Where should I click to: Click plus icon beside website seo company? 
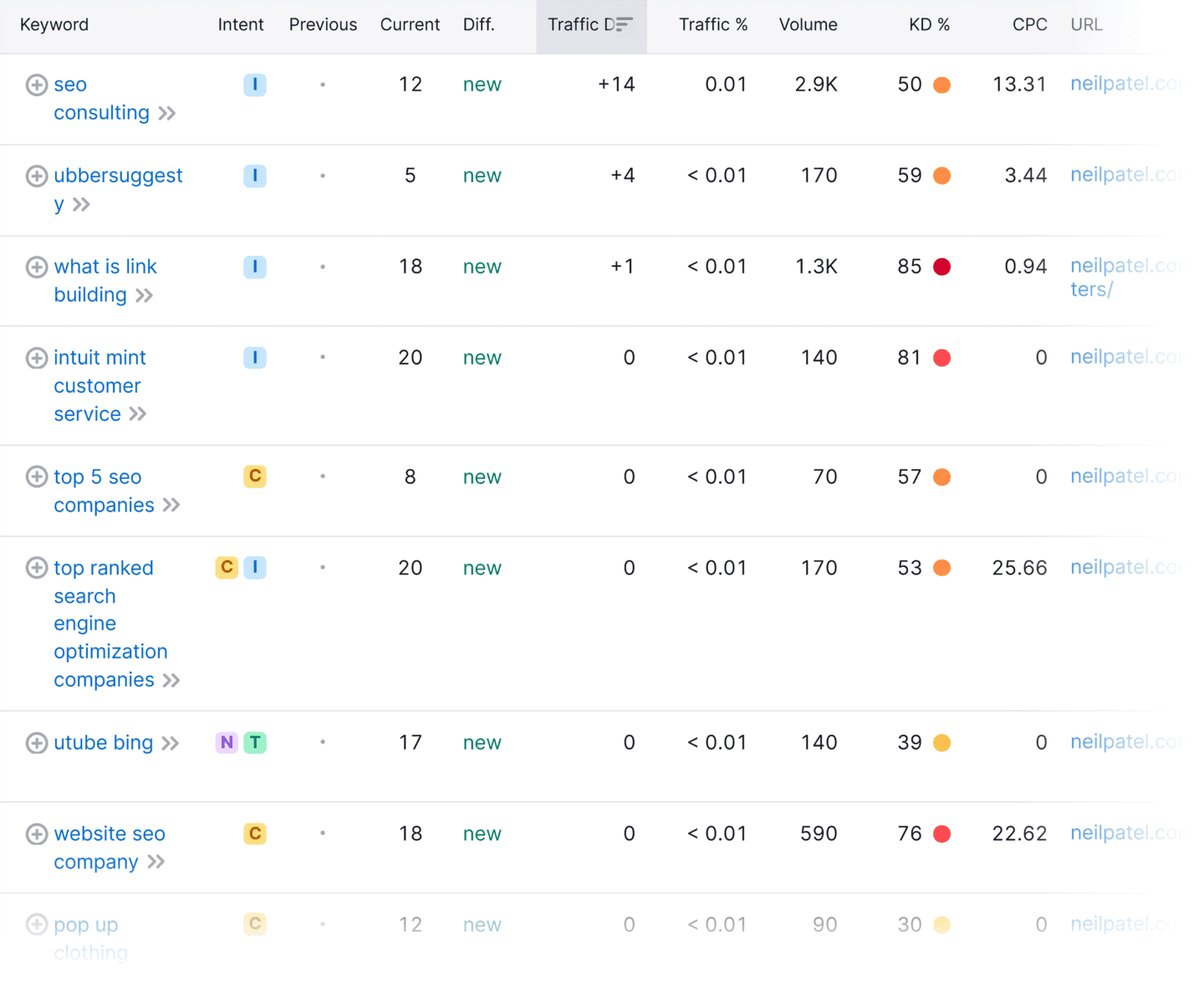tap(37, 834)
